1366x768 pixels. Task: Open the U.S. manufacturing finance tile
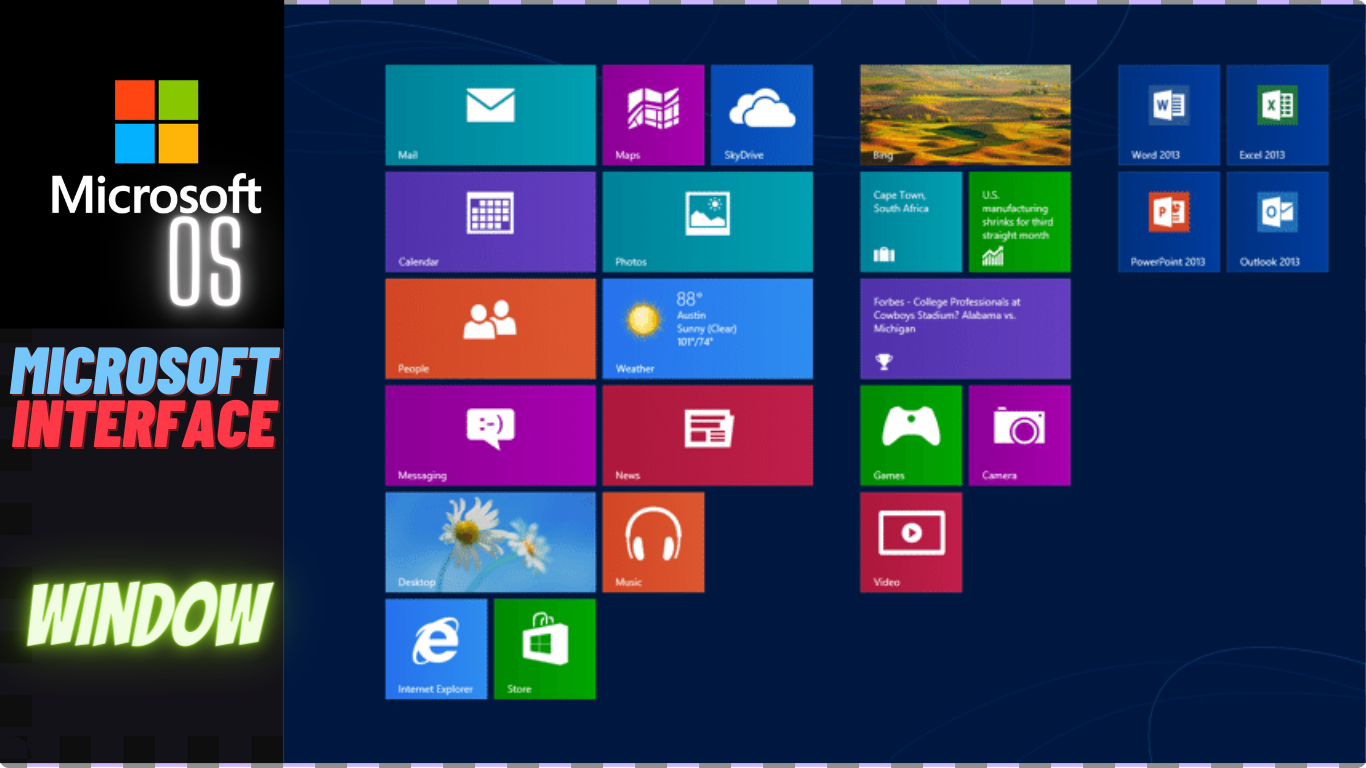tap(1020, 222)
